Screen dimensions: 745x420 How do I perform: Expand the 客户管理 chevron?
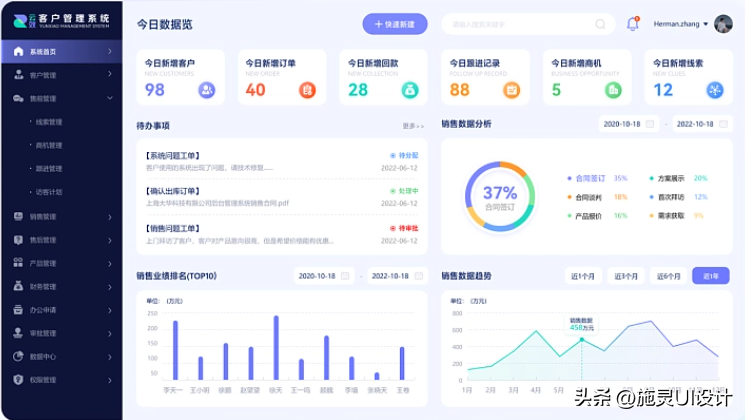click(x=110, y=75)
